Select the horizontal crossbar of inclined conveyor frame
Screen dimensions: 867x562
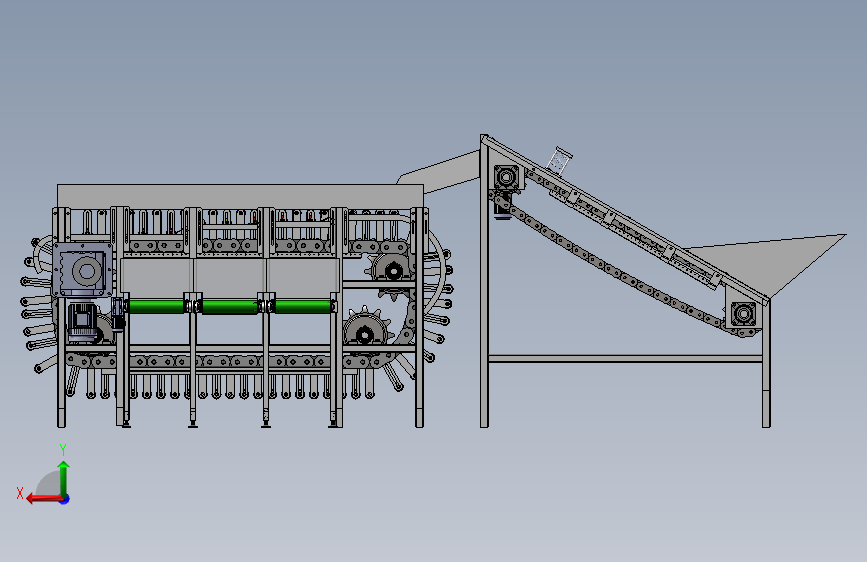click(x=625, y=359)
